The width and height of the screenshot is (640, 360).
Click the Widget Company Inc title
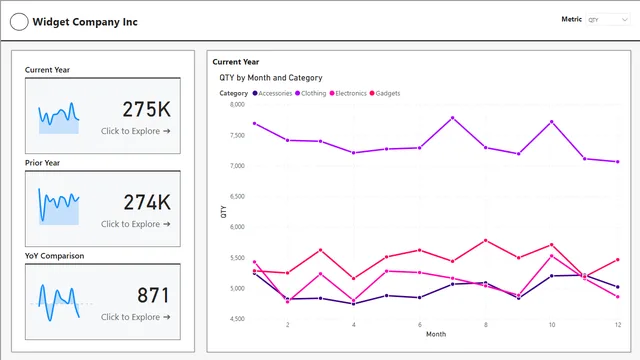[x=85, y=22]
